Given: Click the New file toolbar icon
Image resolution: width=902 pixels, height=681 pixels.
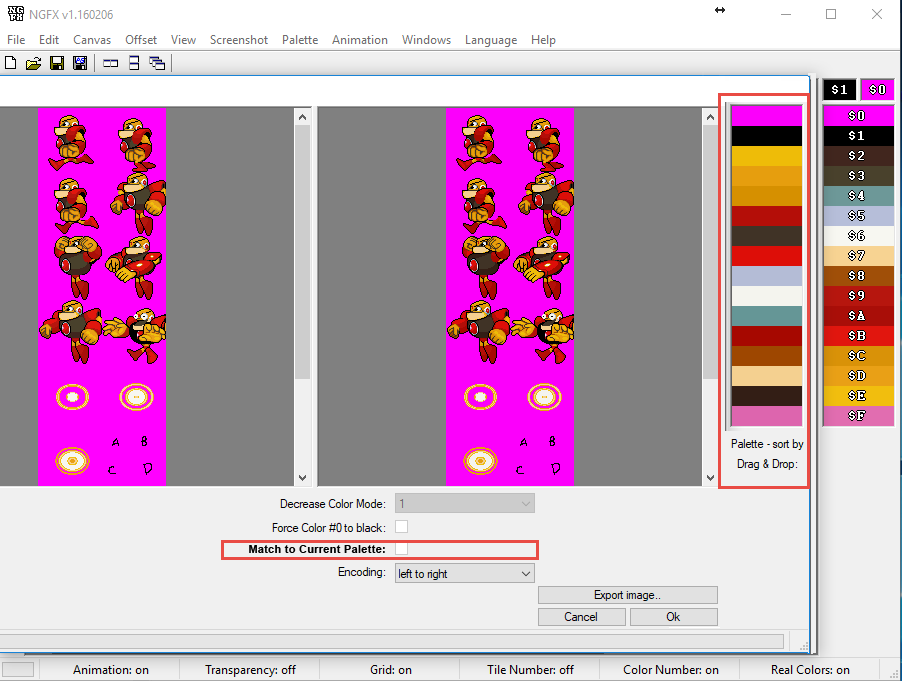Looking at the screenshot, I should (11, 63).
